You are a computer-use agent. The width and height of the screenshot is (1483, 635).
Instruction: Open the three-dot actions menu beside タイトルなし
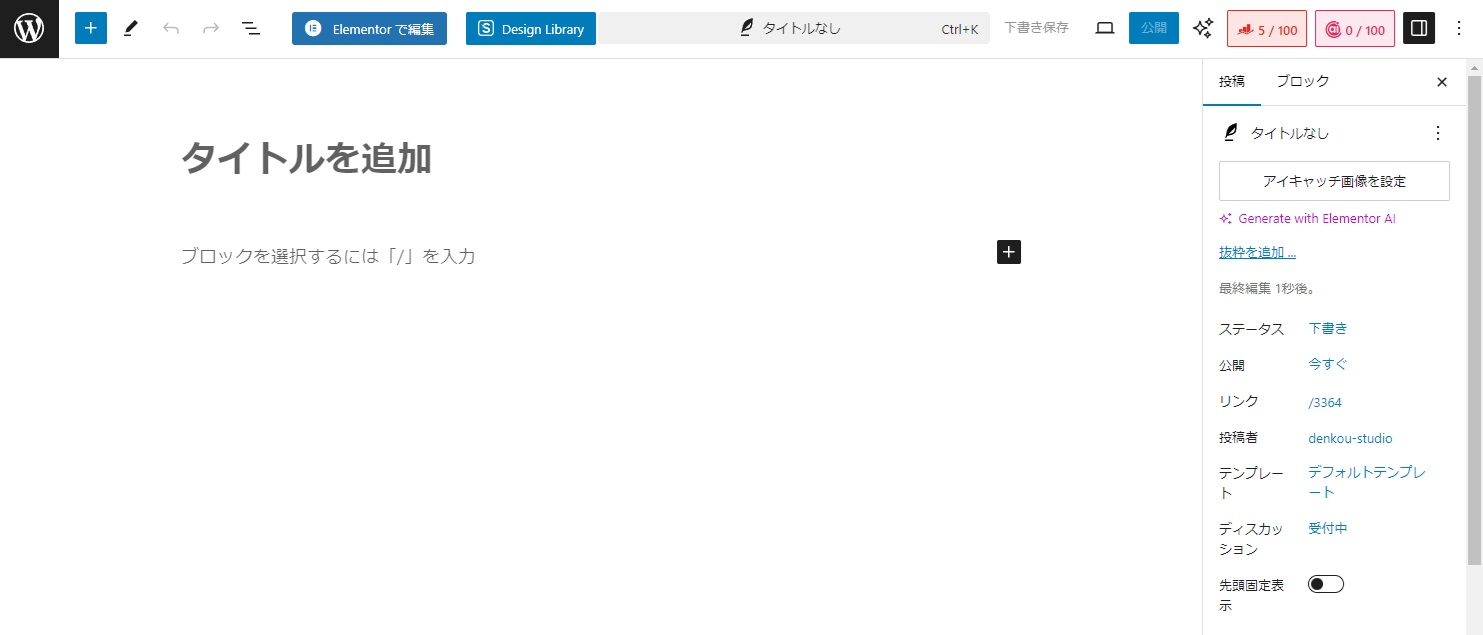(1437, 133)
